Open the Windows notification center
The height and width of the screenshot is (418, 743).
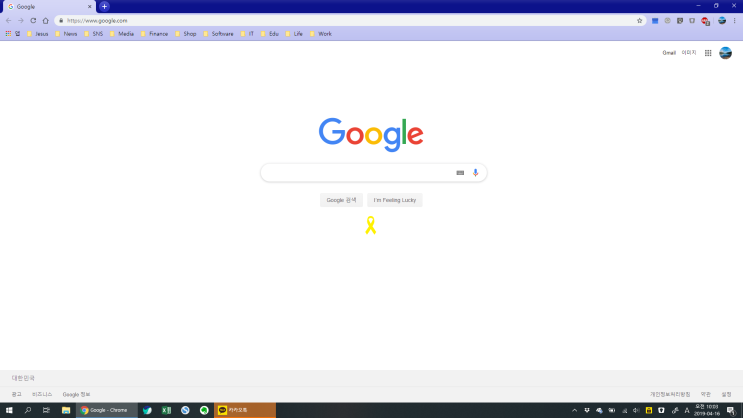(731, 410)
